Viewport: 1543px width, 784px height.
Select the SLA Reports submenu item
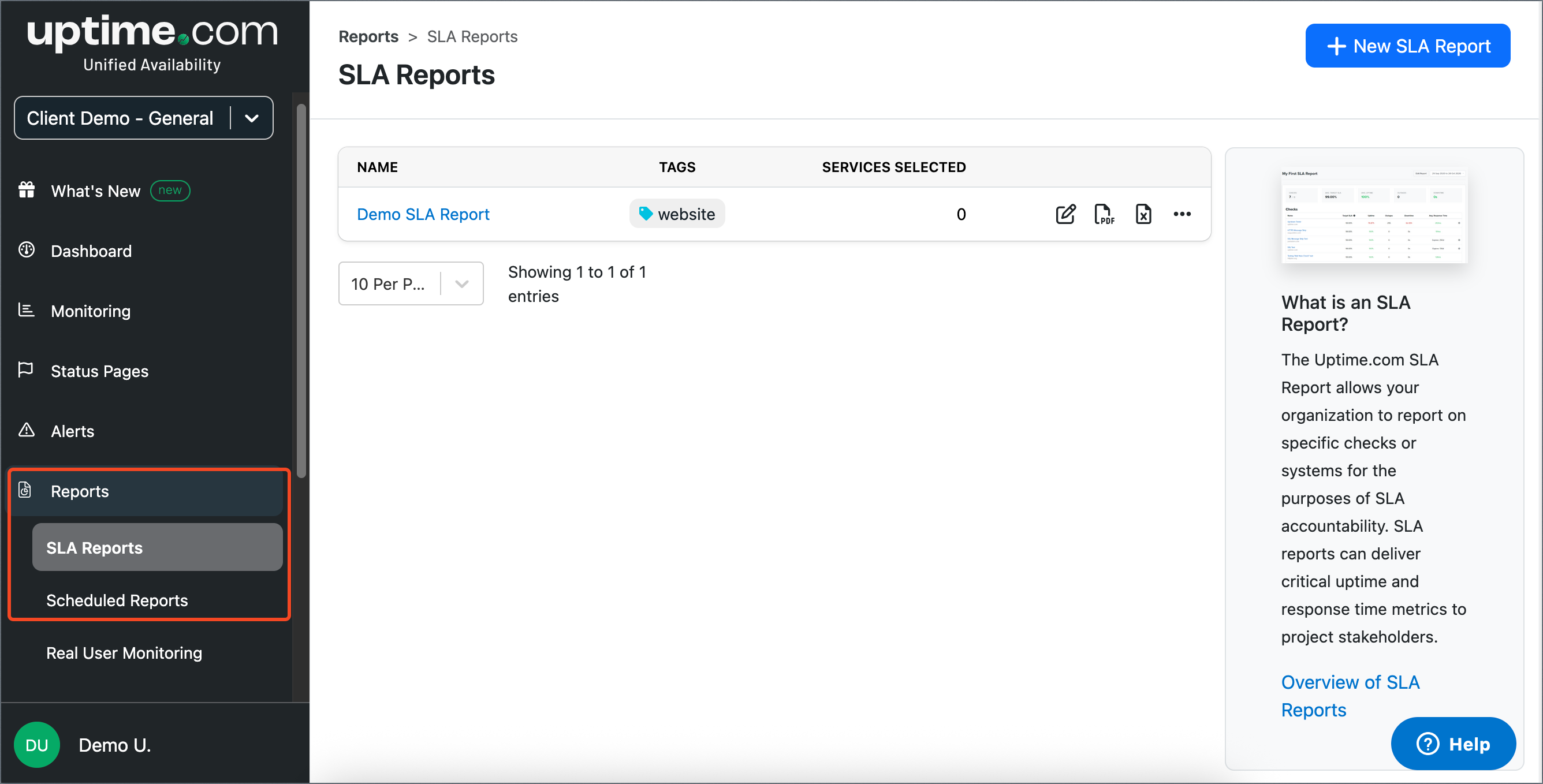158,547
